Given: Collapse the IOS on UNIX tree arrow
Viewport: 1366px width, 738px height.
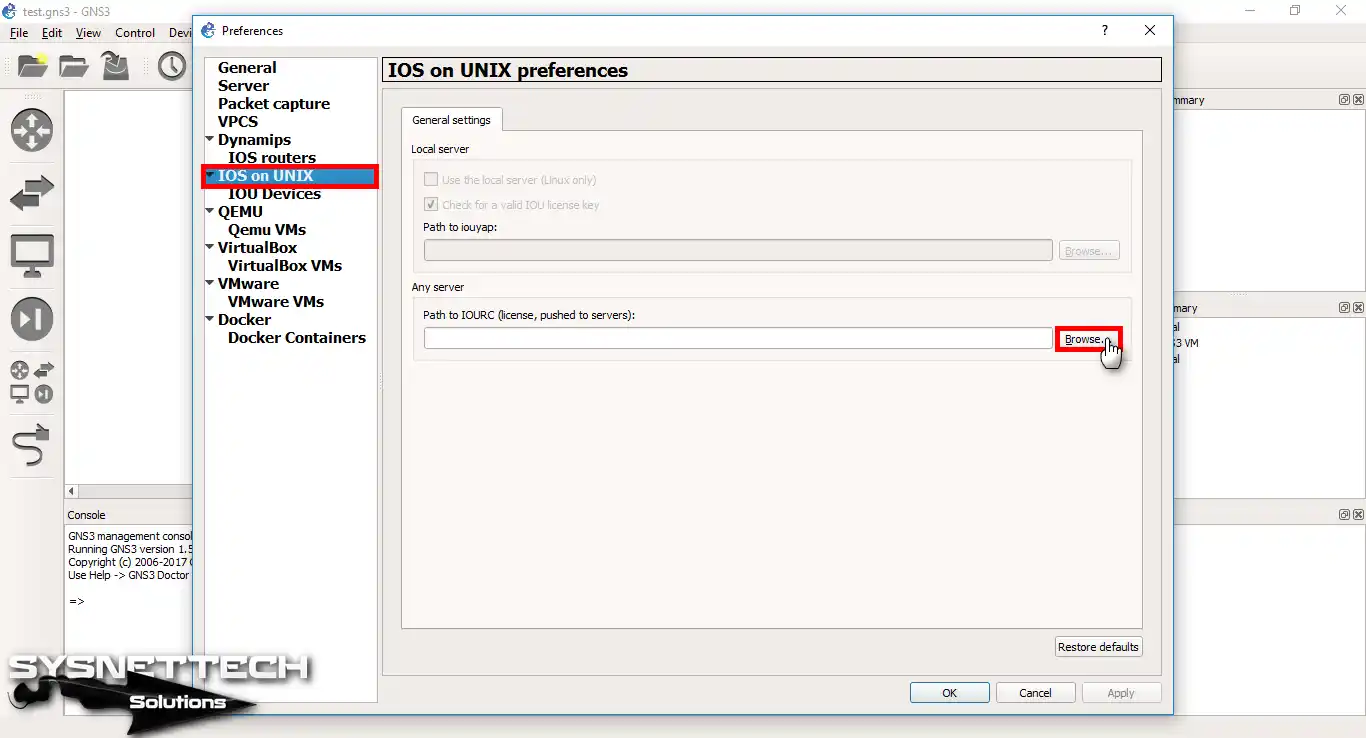Looking at the screenshot, I should coord(210,175).
